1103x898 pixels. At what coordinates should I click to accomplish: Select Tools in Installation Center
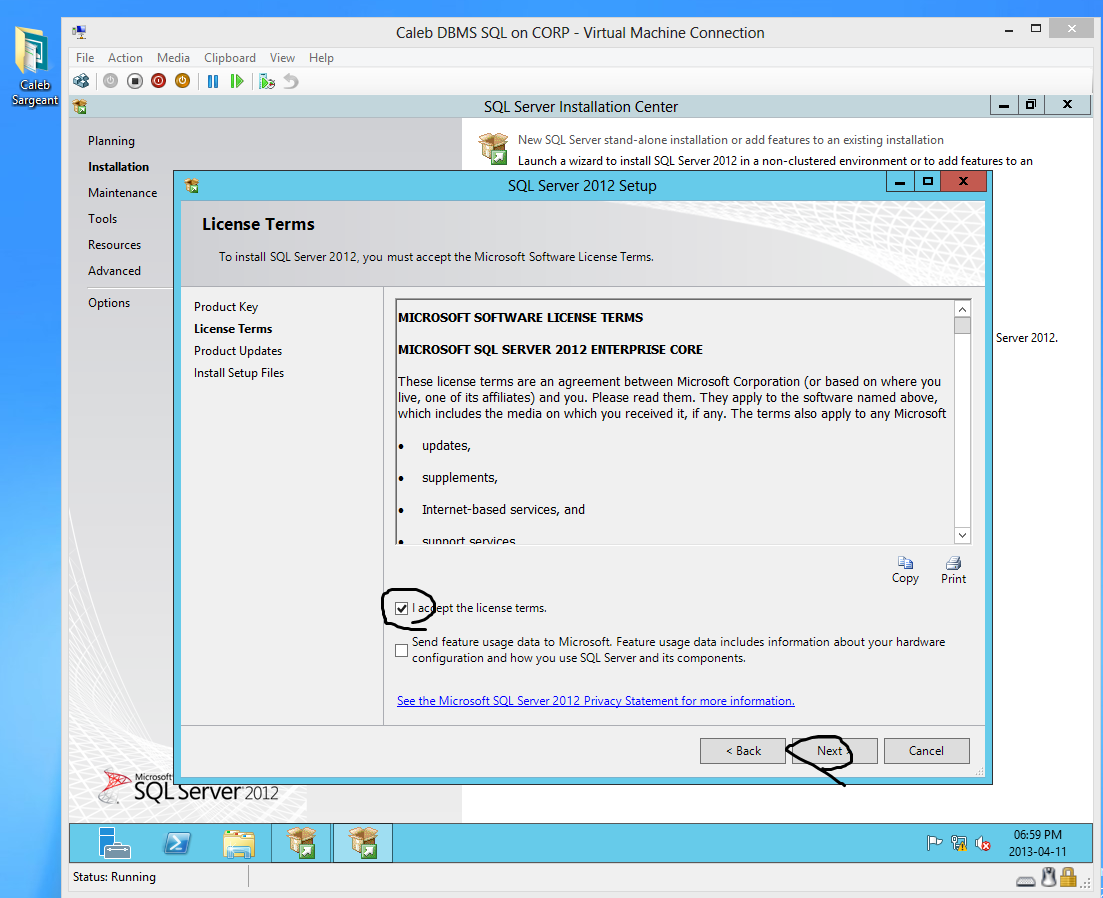point(102,219)
